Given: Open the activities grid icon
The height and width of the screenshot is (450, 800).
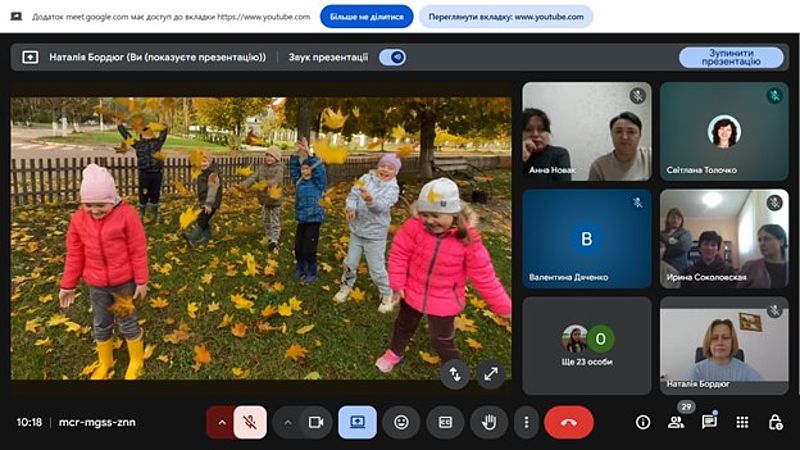Looking at the screenshot, I should 742,422.
